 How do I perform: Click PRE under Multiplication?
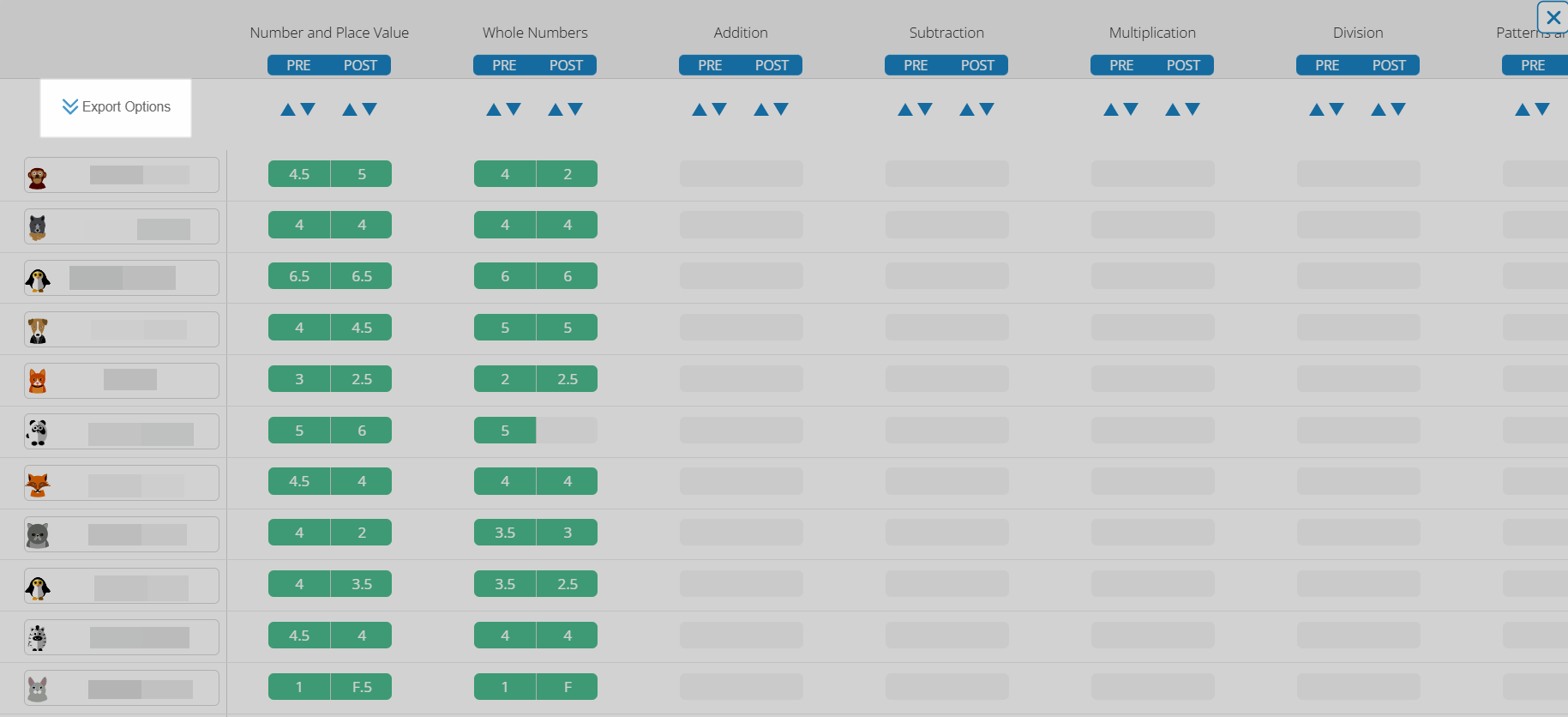click(1121, 65)
